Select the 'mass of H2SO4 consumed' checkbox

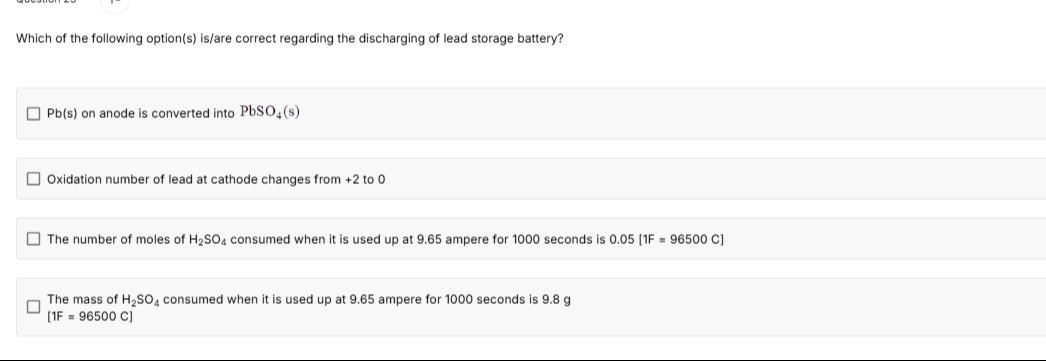(x=33, y=307)
